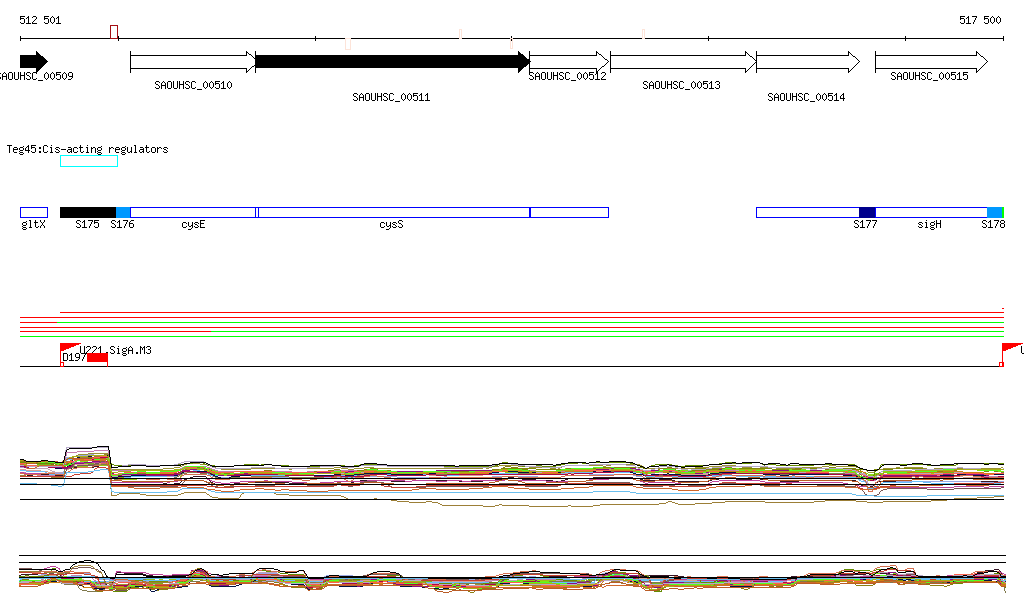Select the black S175 segment bar
Image resolution: width=1024 pixels, height=611 pixels.
click(88, 213)
